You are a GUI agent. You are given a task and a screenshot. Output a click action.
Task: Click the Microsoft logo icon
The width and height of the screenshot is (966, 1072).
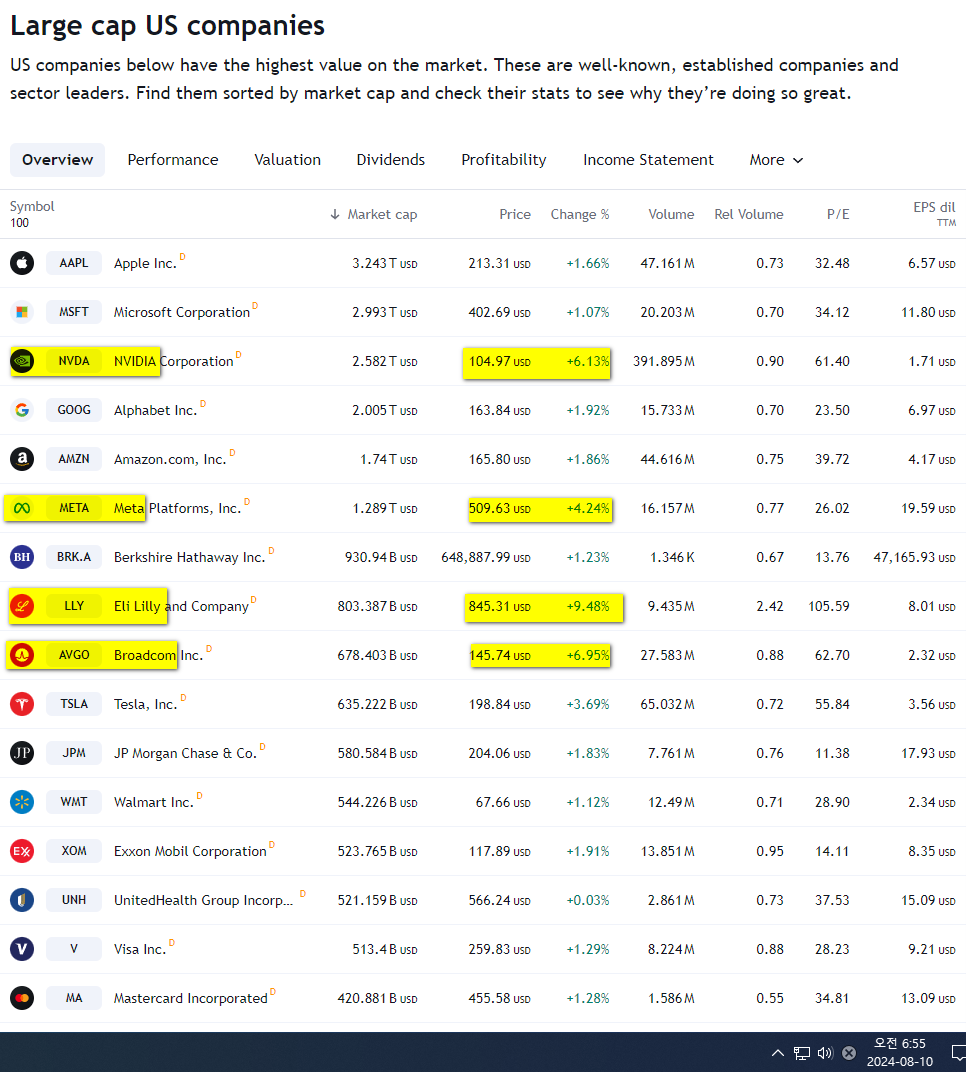pos(22,312)
